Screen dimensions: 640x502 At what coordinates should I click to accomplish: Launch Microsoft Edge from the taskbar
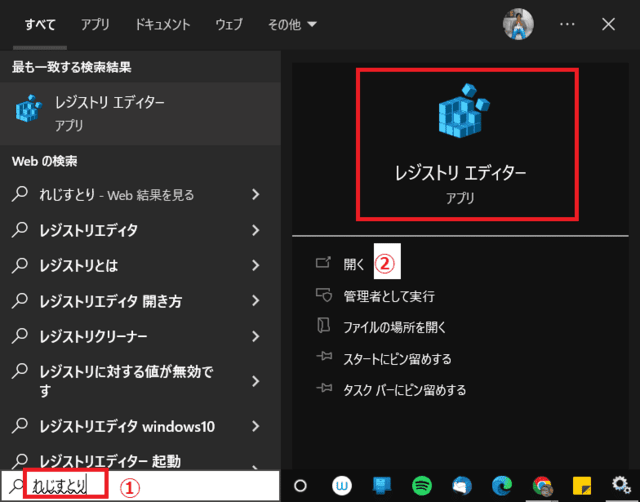pos(502,486)
